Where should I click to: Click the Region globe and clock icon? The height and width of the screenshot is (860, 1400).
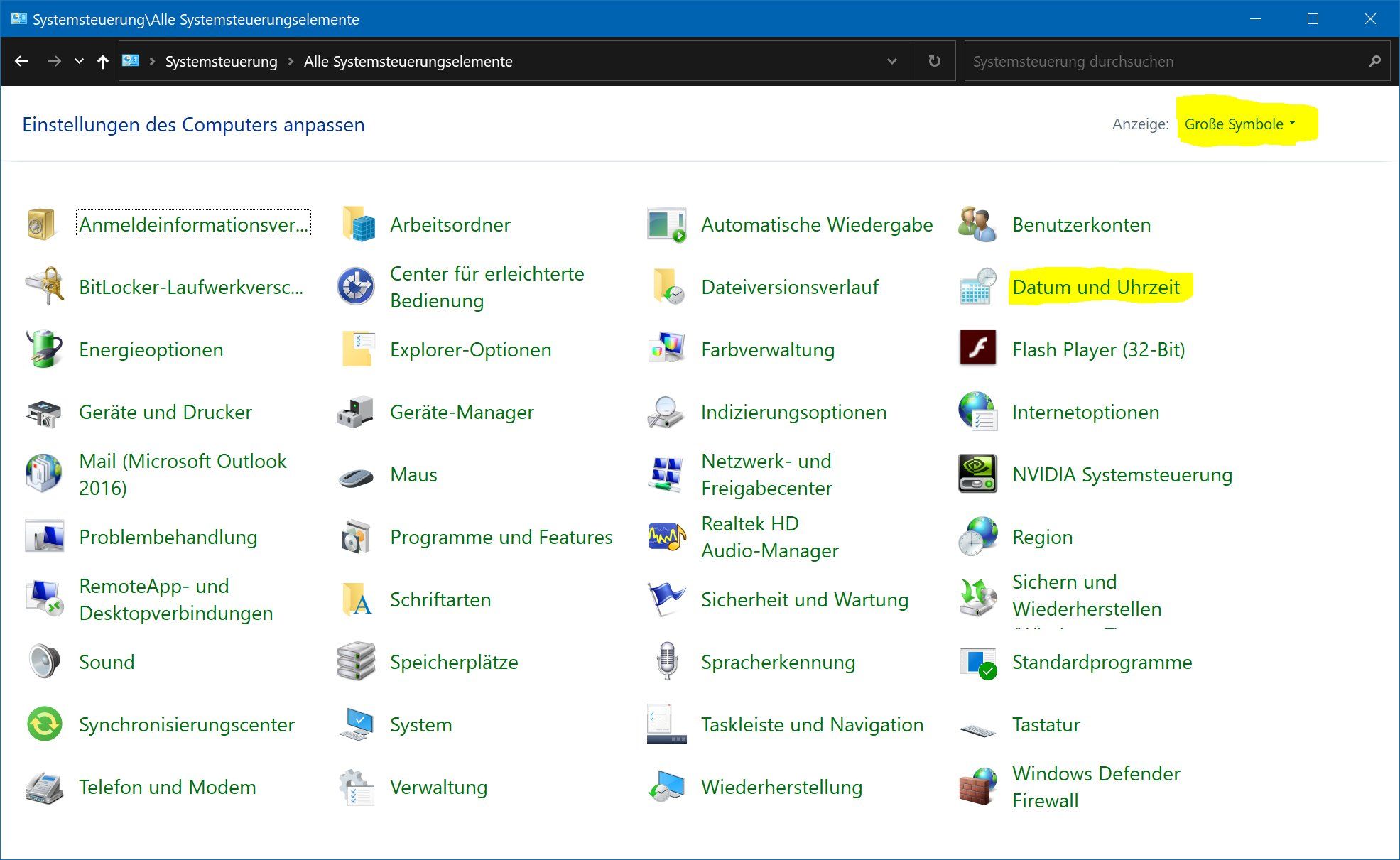[x=977, y=536]
